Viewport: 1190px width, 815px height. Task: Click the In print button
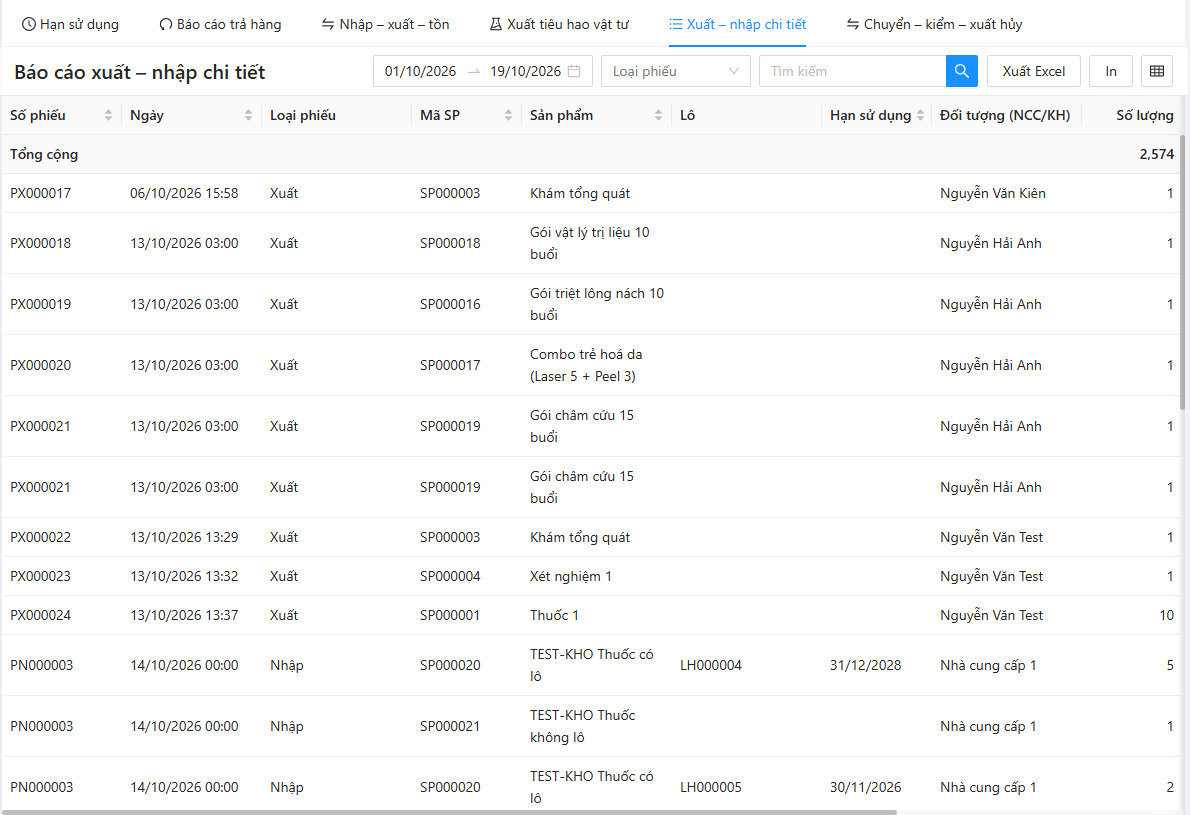click(1111, 71)
